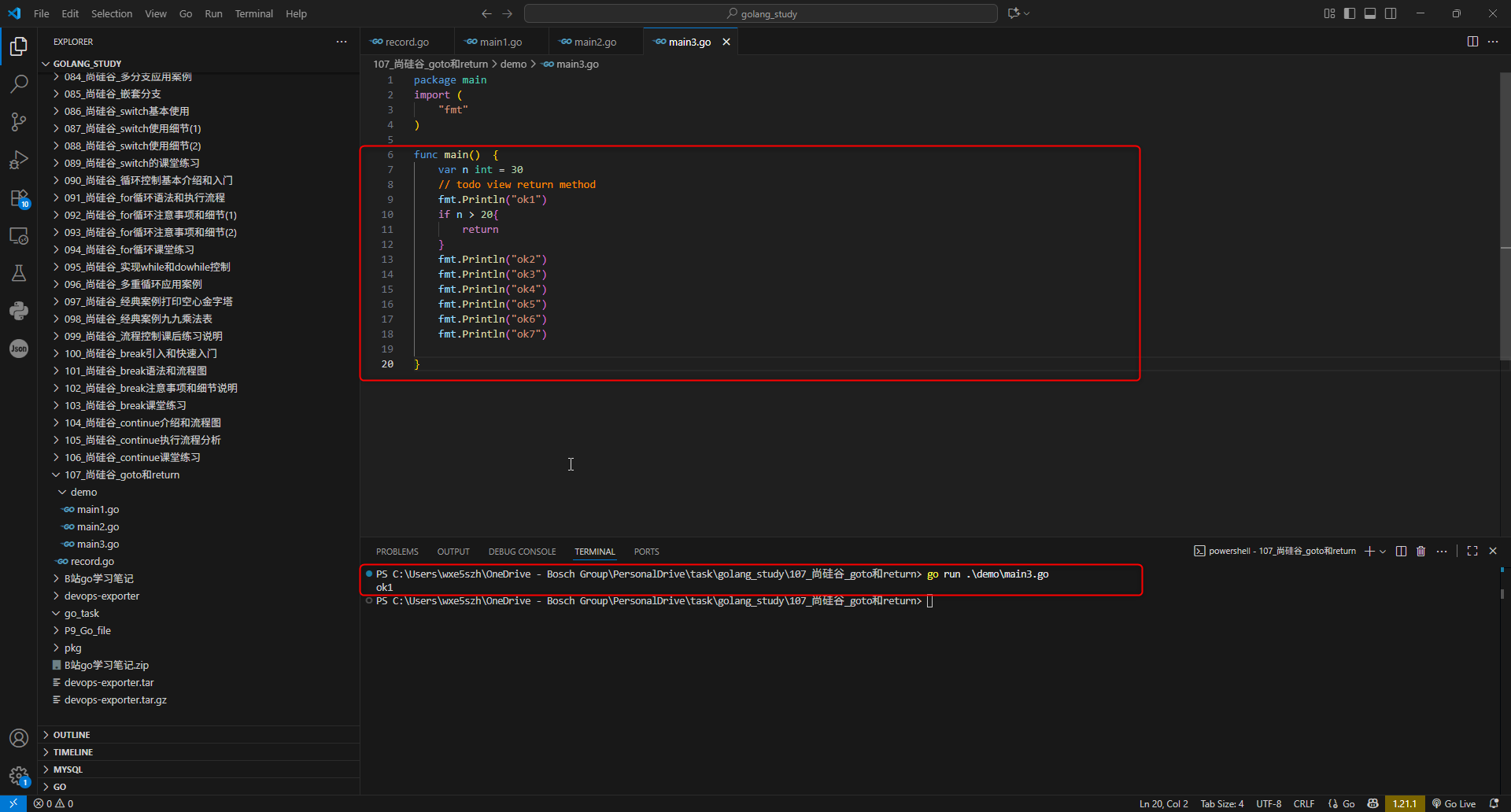This screenshot has width=1511, height=812.
Task: Expand the OUTLINE section
Action: [x=199, y=735]
